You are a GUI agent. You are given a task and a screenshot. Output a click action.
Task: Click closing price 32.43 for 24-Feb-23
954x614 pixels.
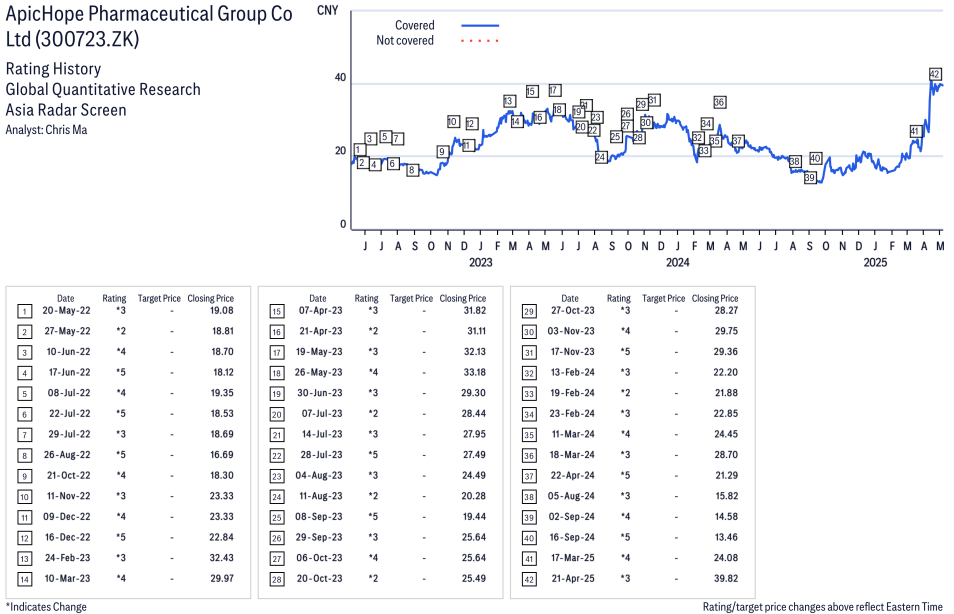(x=222, y=558)
